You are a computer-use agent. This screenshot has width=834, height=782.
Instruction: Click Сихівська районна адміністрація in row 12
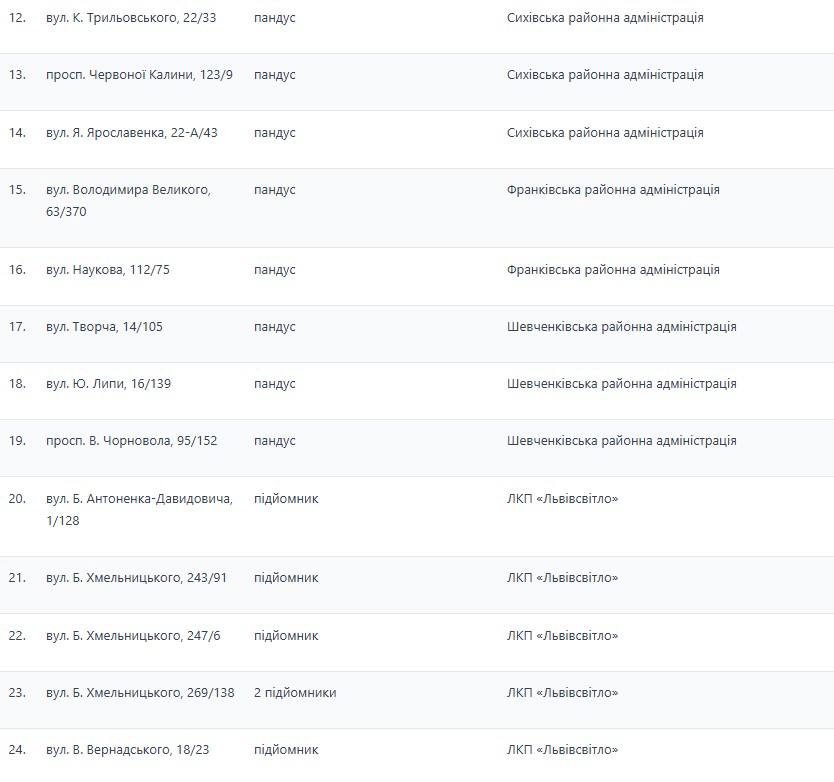point(605,18)
